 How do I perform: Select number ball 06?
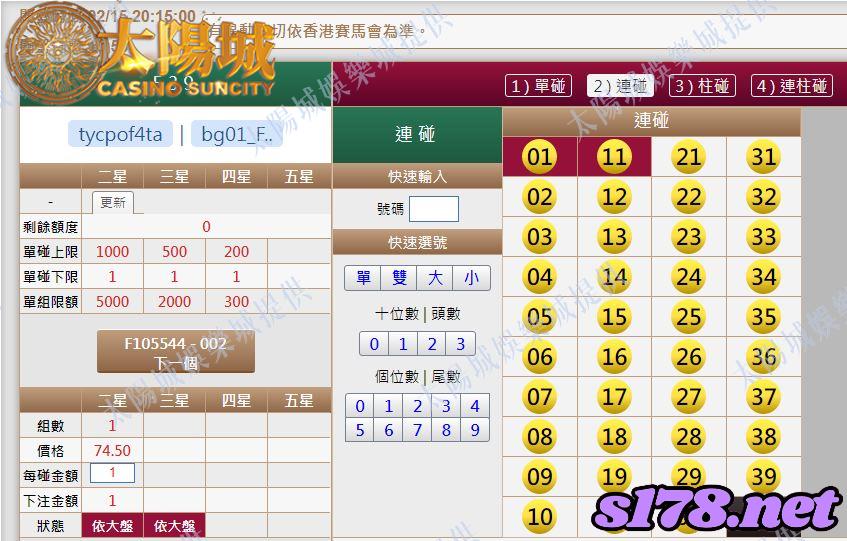coord(539,357)
